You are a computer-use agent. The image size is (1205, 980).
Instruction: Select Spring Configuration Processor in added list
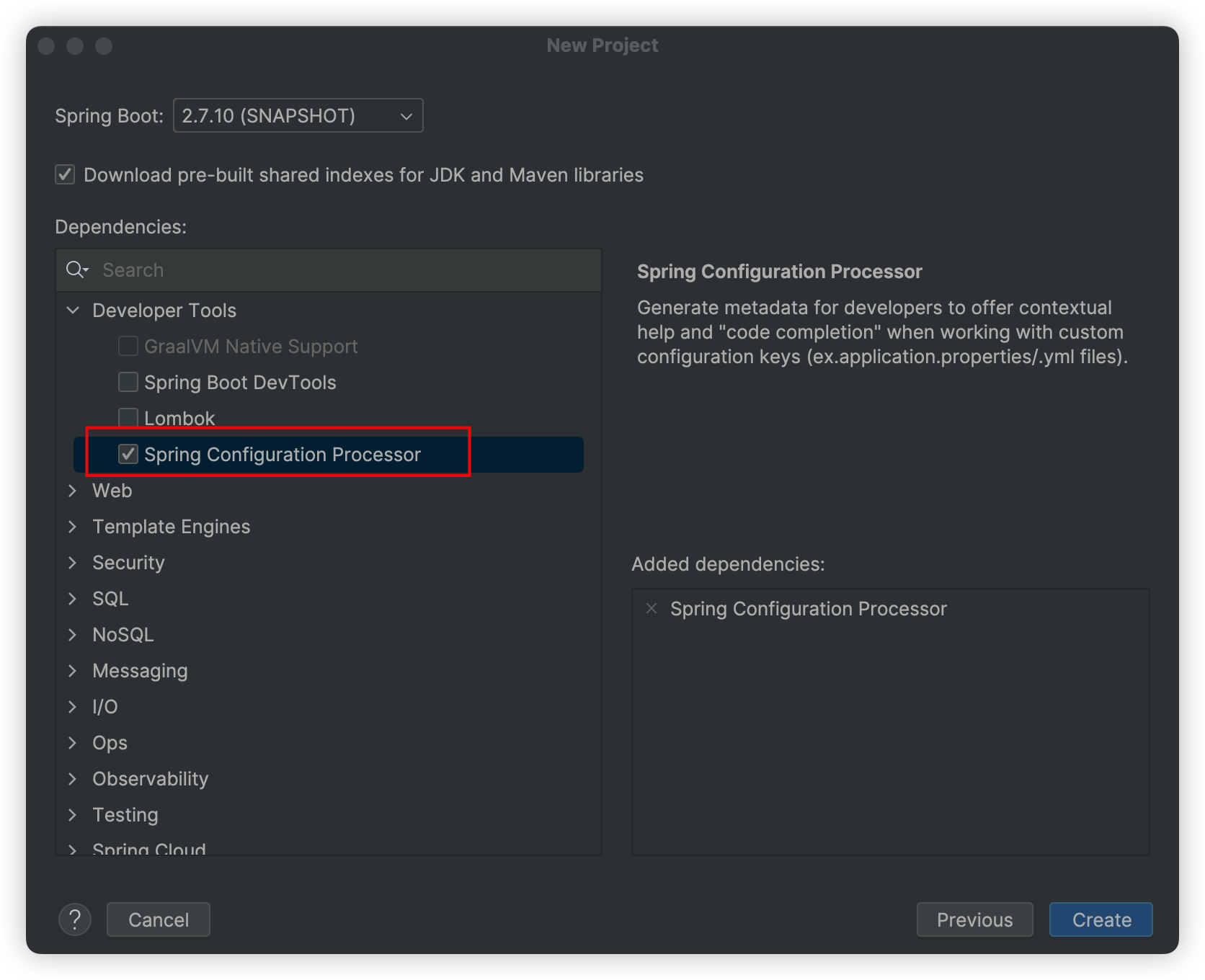[x=809, y=609]
